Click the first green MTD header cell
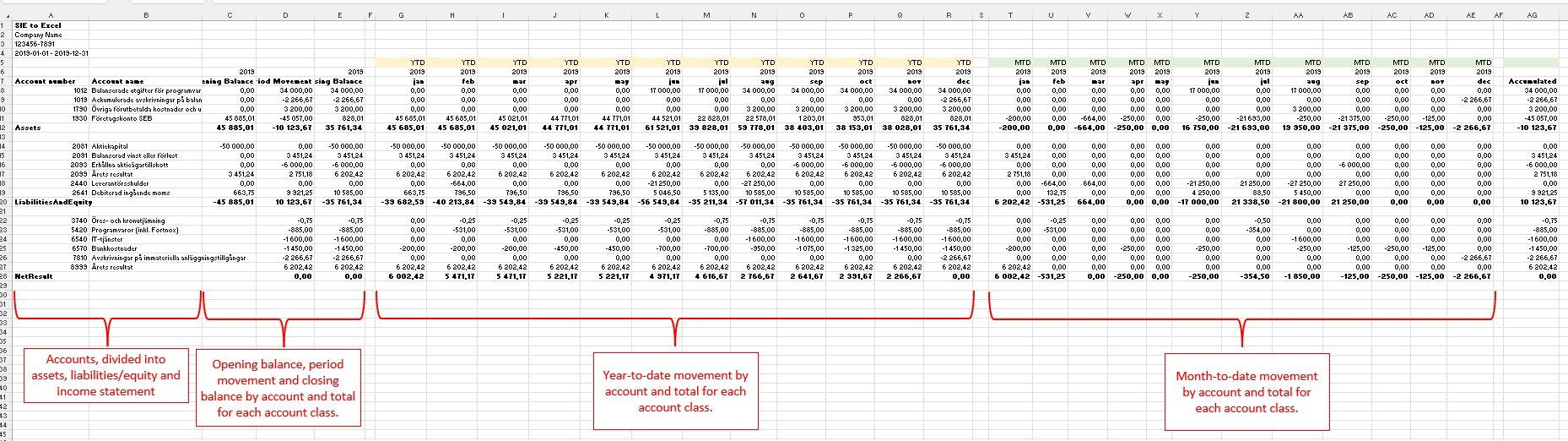The width and height of the screenshot is (1568, 441). click(x=1023, y=63)
